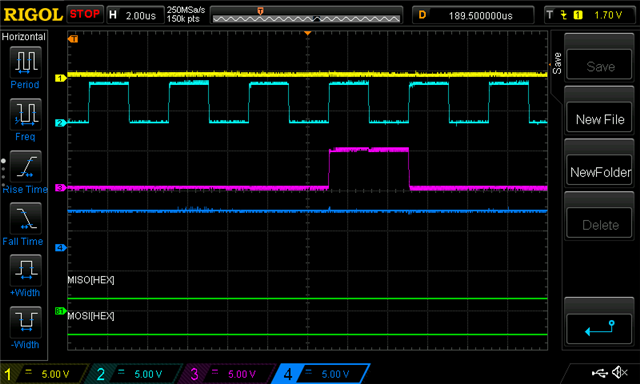Screen dimensions: 640x384
Task: Click the horizontal timebase 2.00us readout
Action: (141, 16)
